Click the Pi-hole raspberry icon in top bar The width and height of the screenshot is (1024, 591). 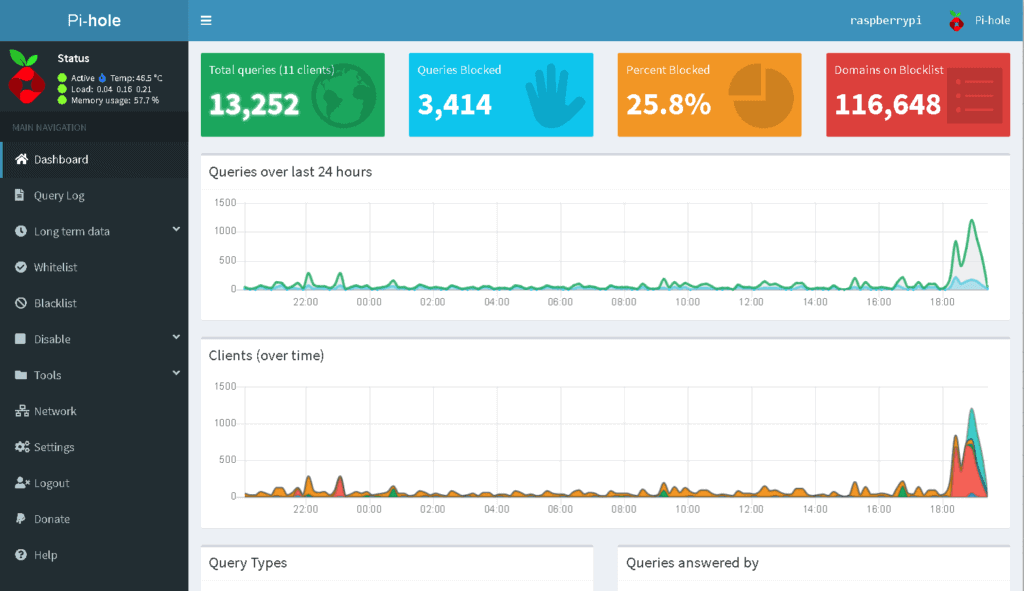[957, 20]
